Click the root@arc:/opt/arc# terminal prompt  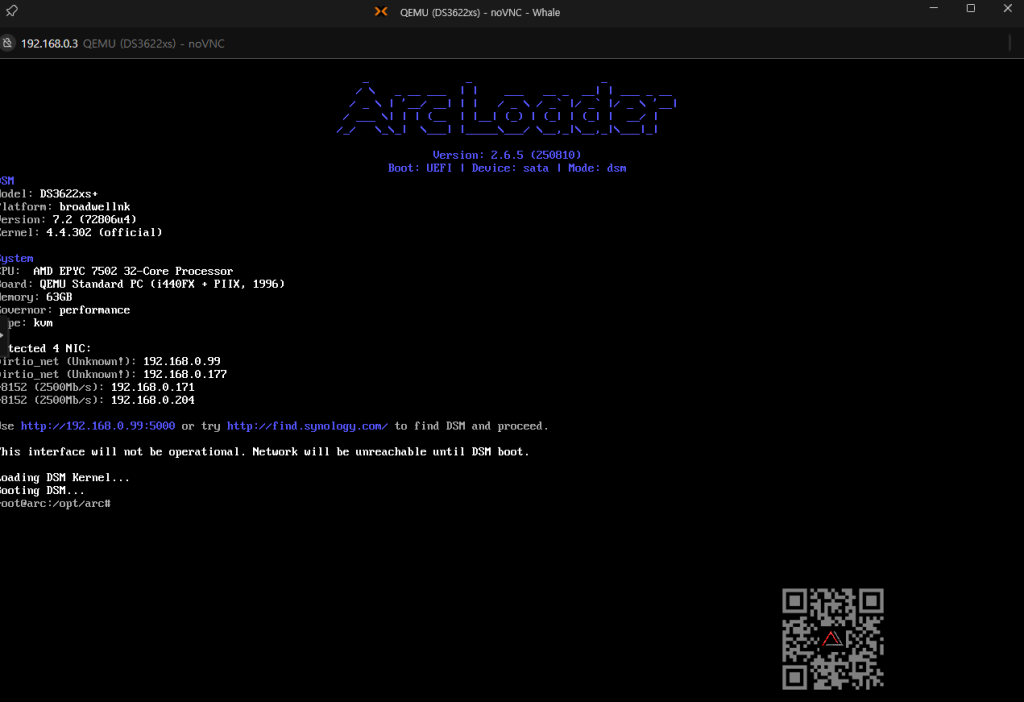pos(55,503)
